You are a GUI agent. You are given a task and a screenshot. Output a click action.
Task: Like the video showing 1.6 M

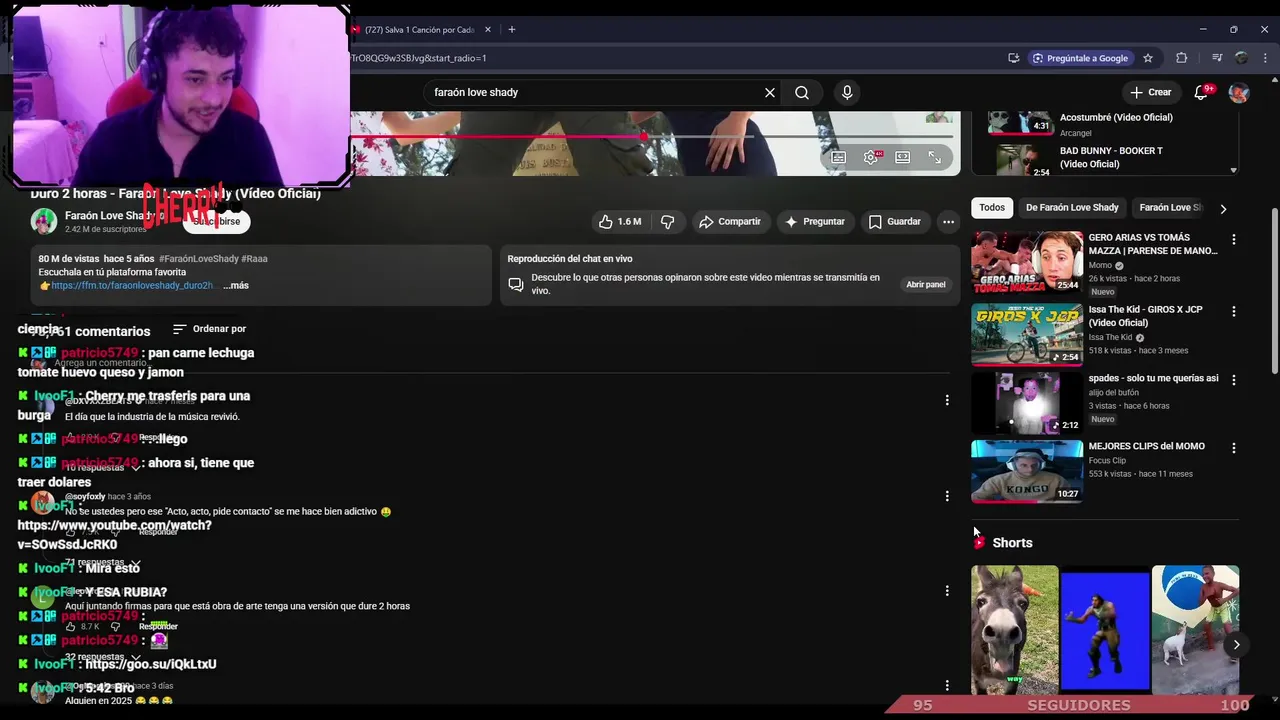click(620, 221)
